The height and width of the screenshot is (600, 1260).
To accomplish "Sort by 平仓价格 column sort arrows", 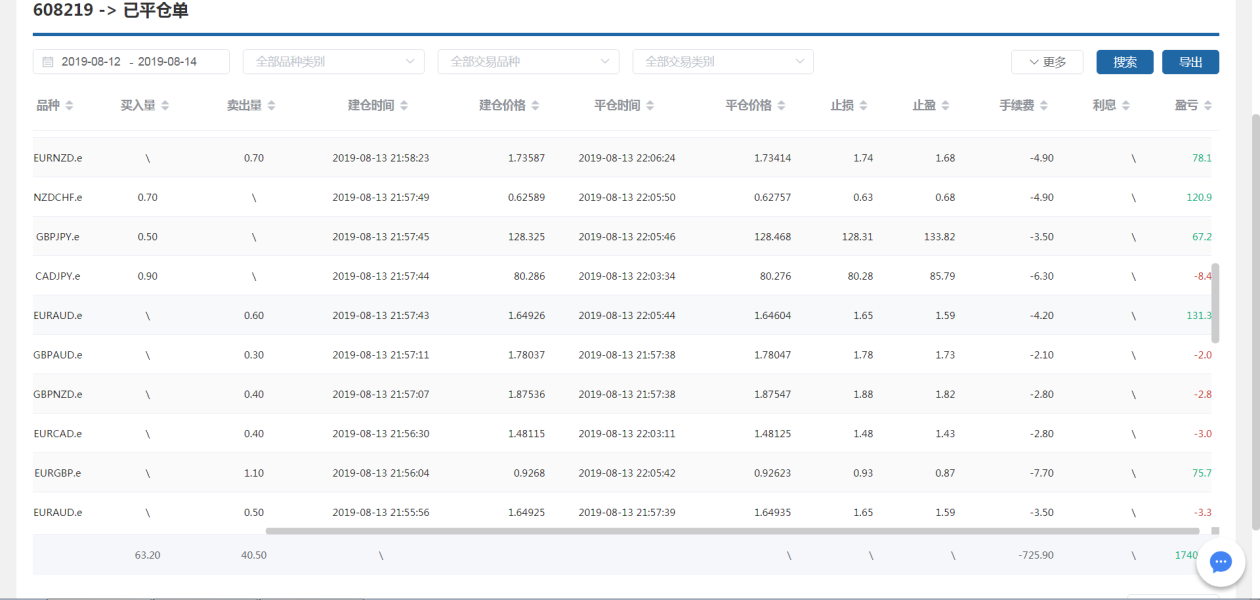I will click(x=781, y=106).
